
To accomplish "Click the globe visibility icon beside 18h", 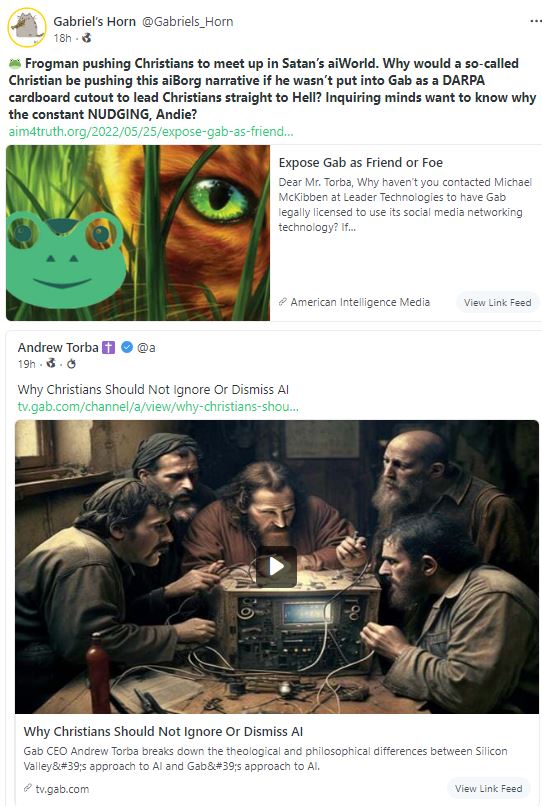I will point(86,38).
